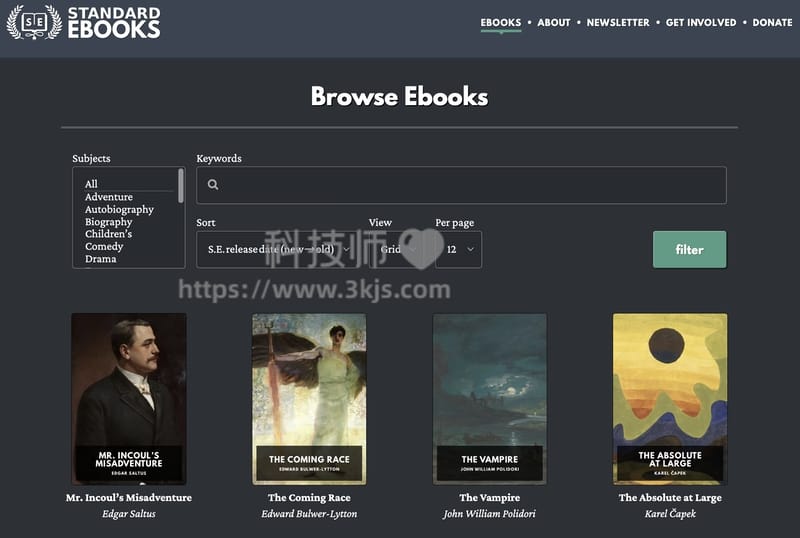Open author Karel Čapek link
The height and width of the screenshot is (538, 800).
(670, 513)
